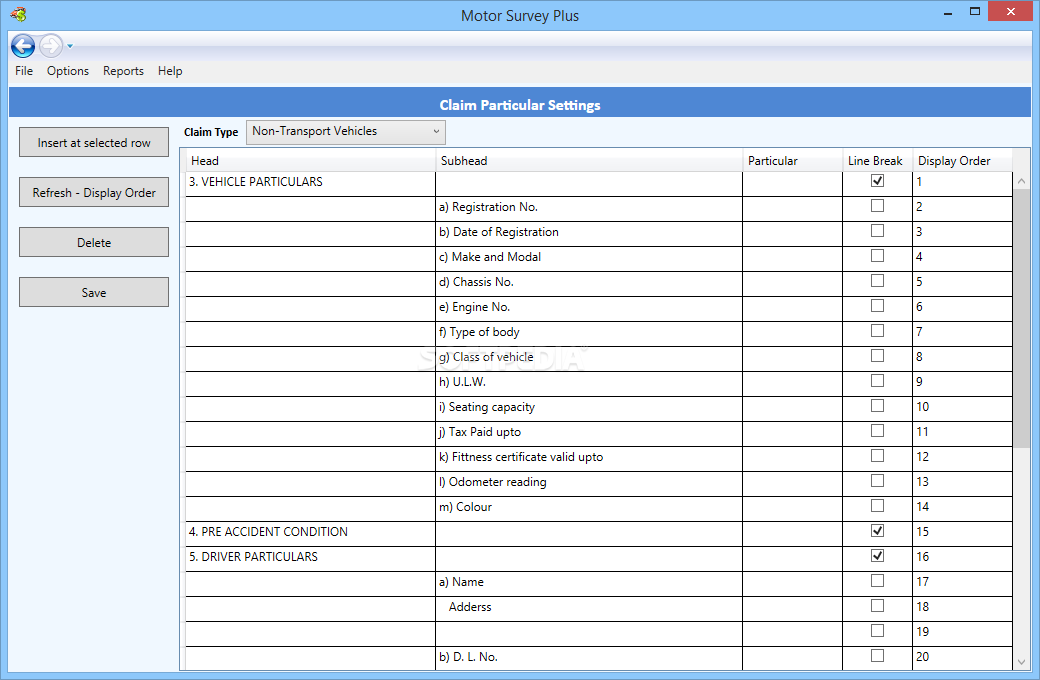Minimize the Motor Survey Plus window
This screenshot has width=1040, height=680.
(948, 12)
